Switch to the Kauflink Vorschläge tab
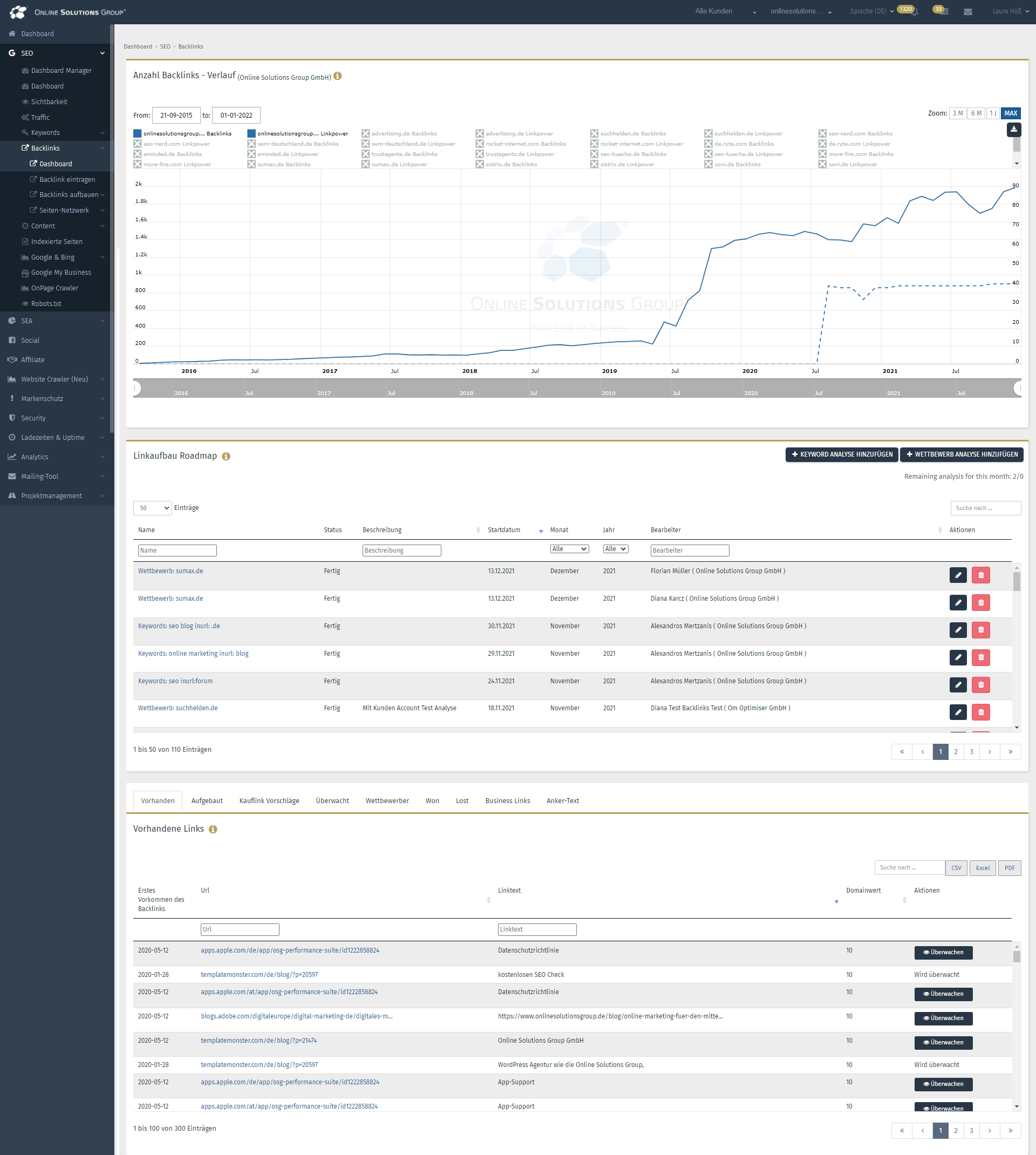The width and height of the screenshot is (1036, 1155). [269, 800]
